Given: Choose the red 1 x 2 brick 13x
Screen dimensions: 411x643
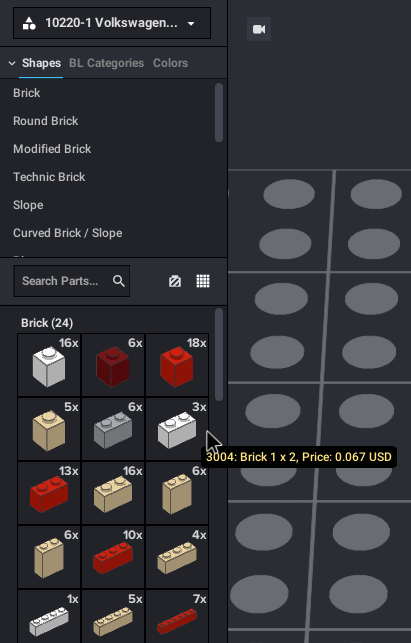Looking at the screenshot, I should click(49, 493).
